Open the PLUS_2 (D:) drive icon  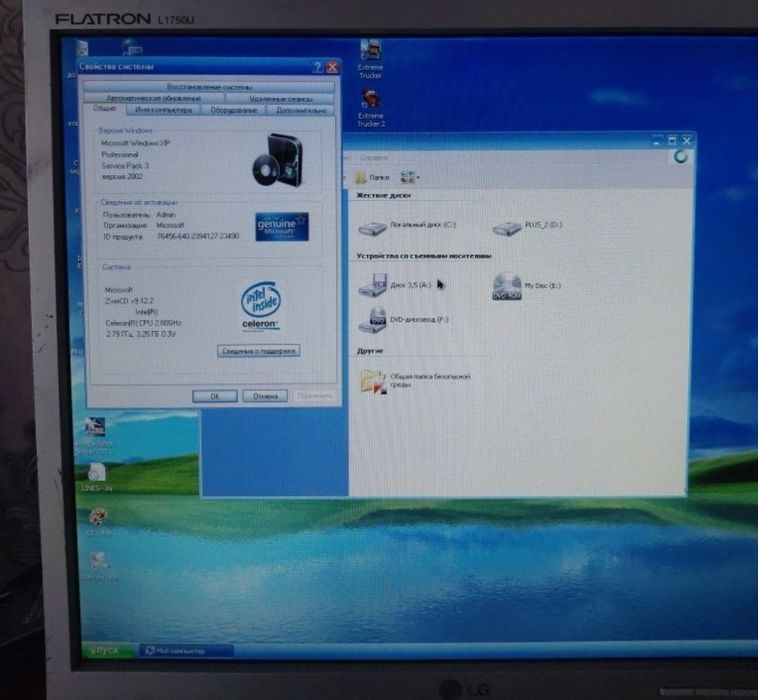[x=527, y=227]
